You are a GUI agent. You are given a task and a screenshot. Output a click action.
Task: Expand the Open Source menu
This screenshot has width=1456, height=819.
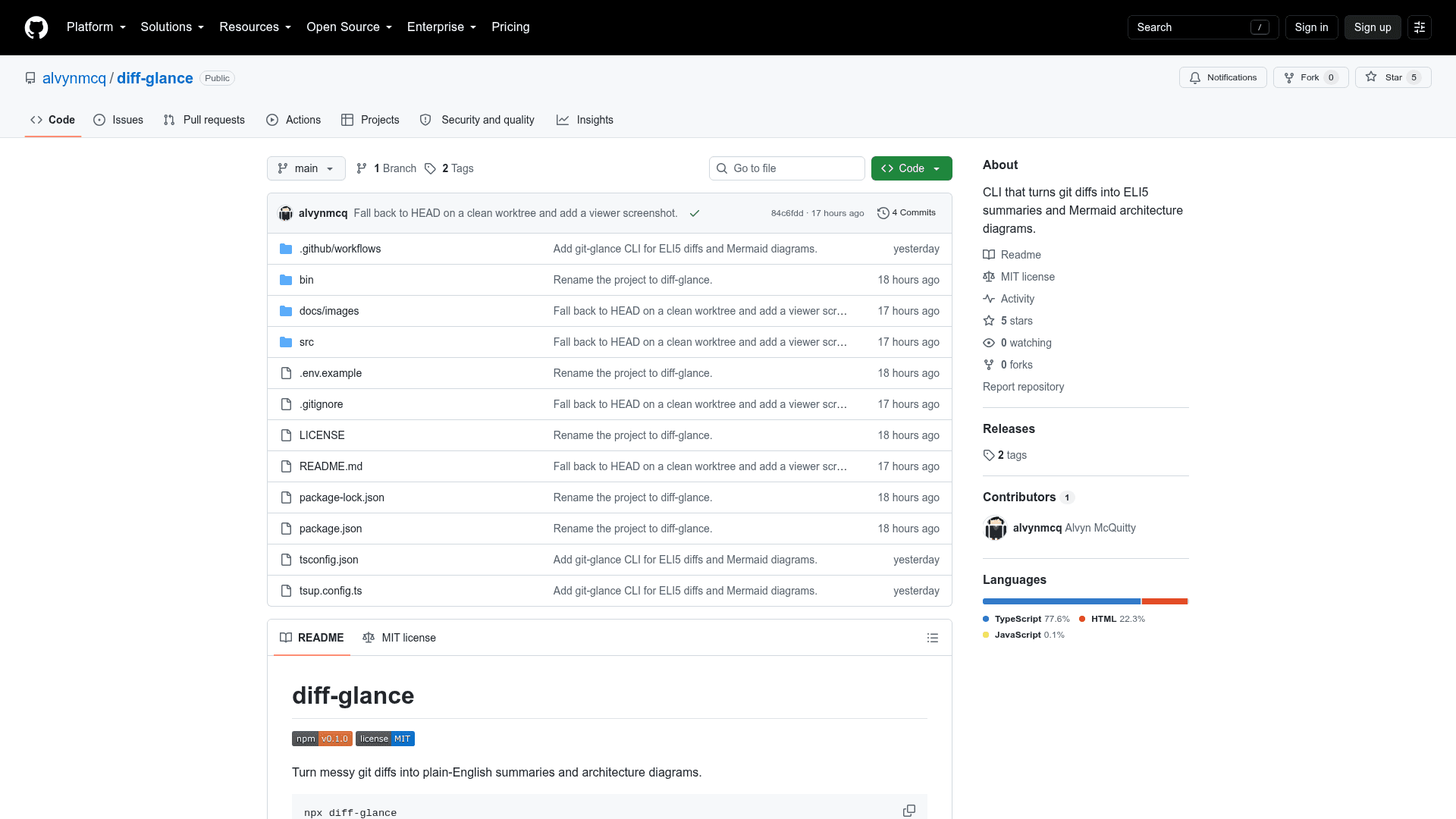350,27
